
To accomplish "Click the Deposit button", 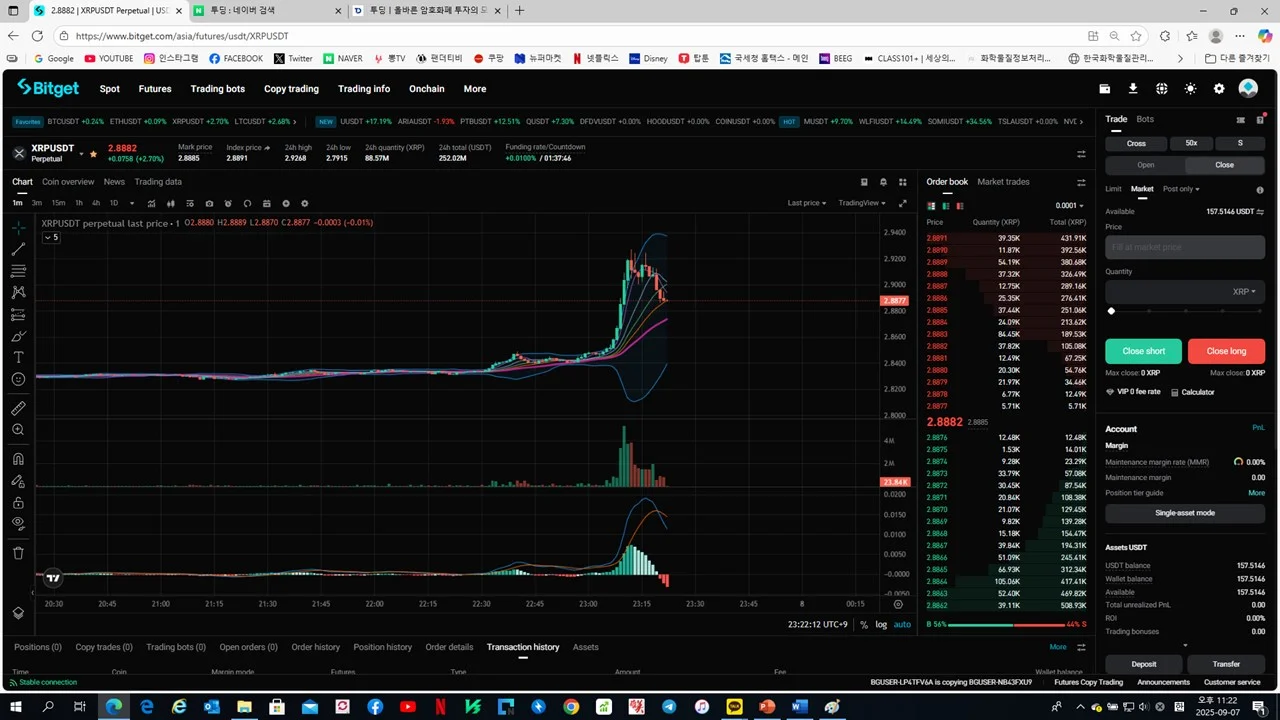I will [1144, 664].
